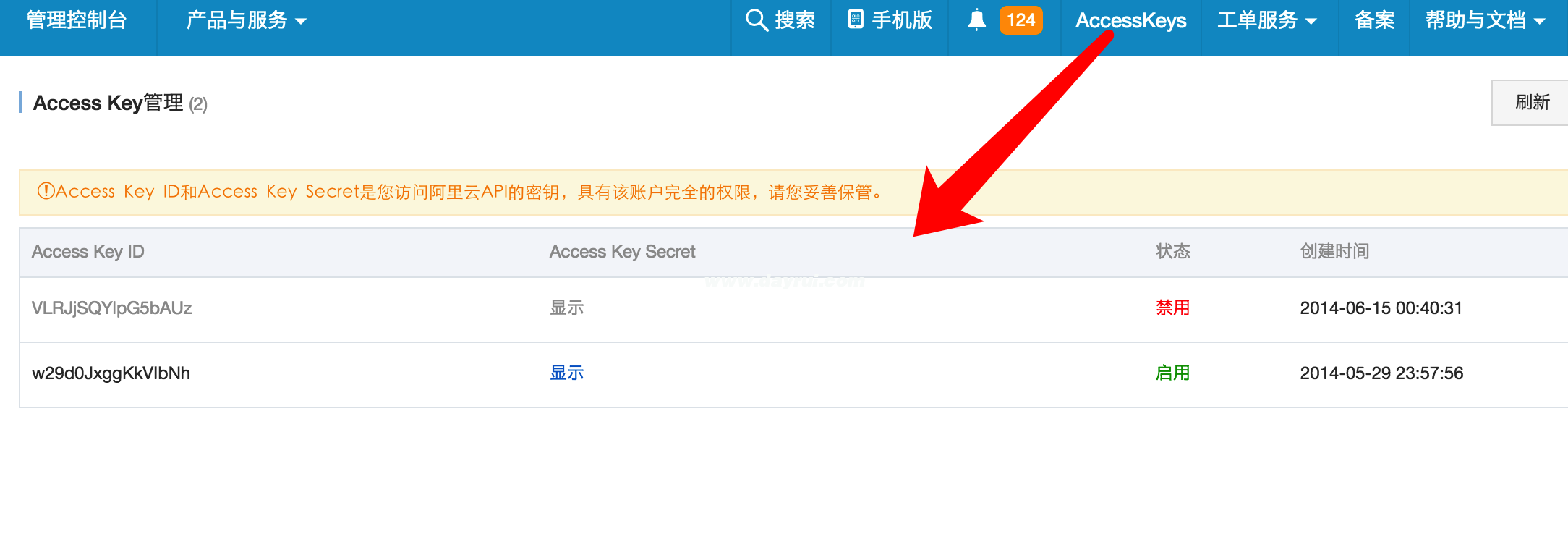Click the 刷新 refresh button

(1532, 102)
